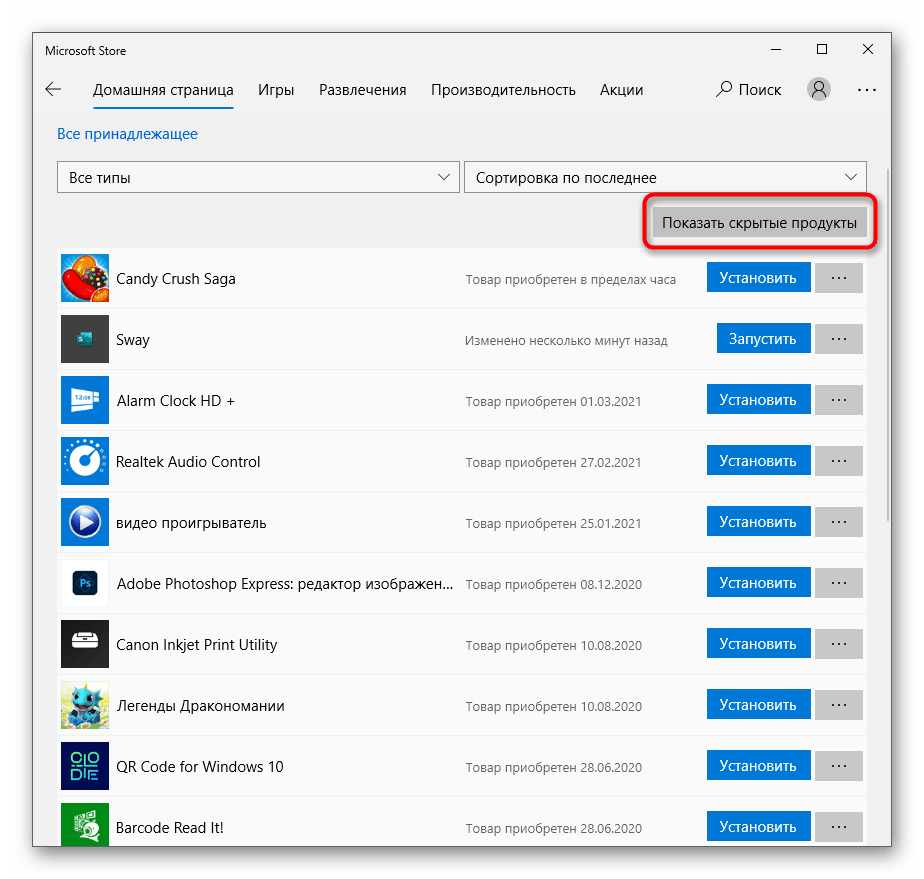Open more options for Candy Crush Saga

pyautogui.click(x=839, y=278)
